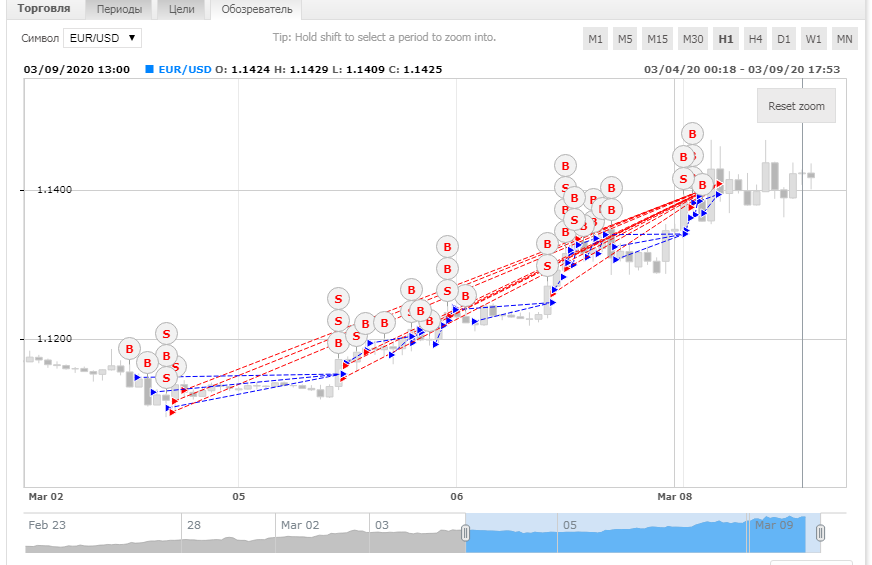Click the topmost B marker on Mar 08
This screenshot has height=565, width=872.
click(692, 134)
